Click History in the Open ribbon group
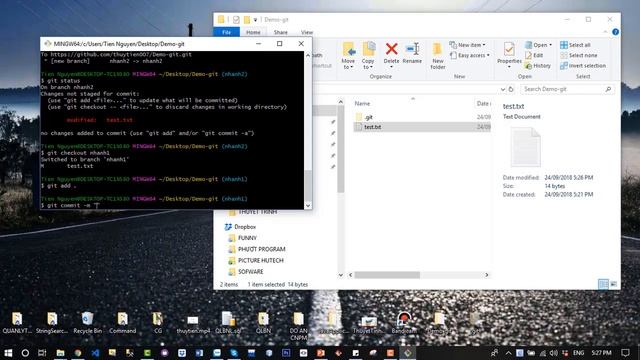 (x=538, y=65)
